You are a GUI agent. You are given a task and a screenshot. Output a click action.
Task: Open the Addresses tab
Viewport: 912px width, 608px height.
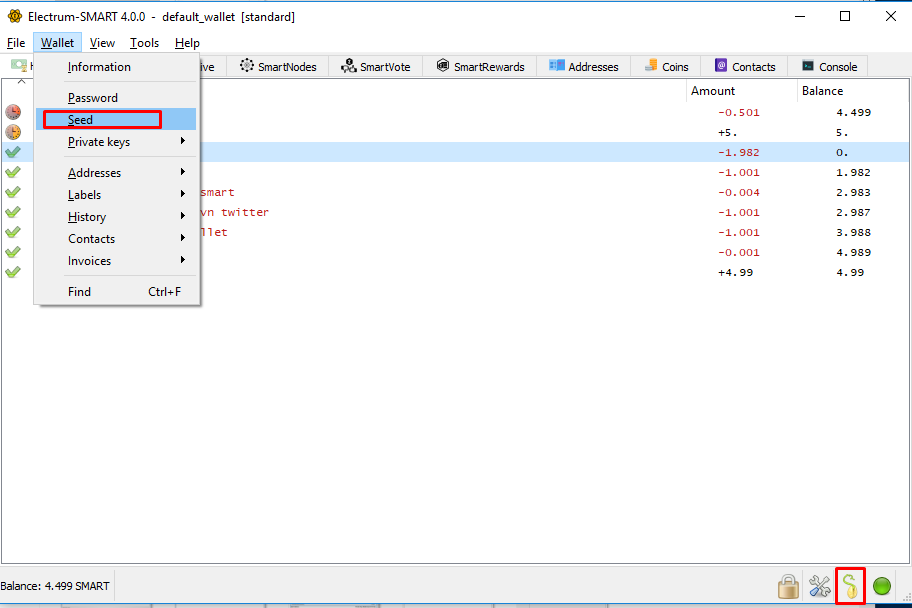pyautogui.click(x=583, y=66)
